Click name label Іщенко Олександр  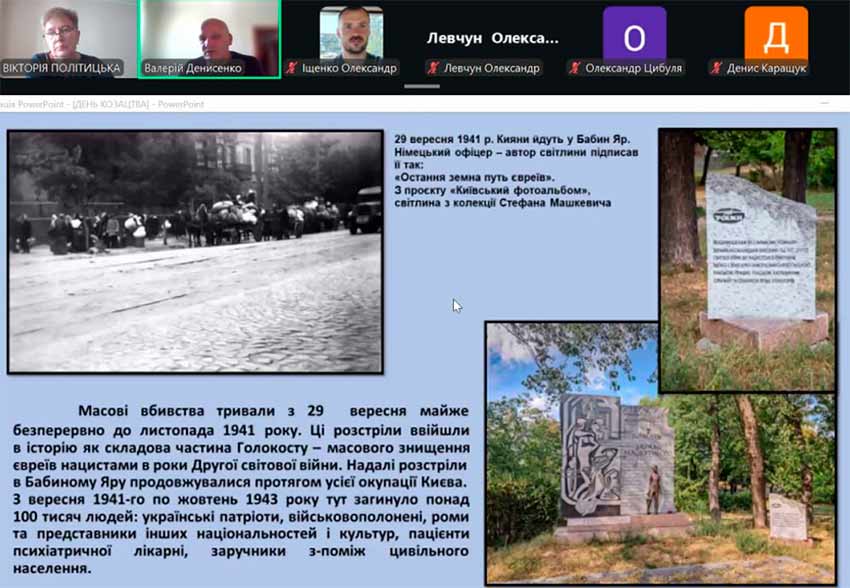pos(349,68)
